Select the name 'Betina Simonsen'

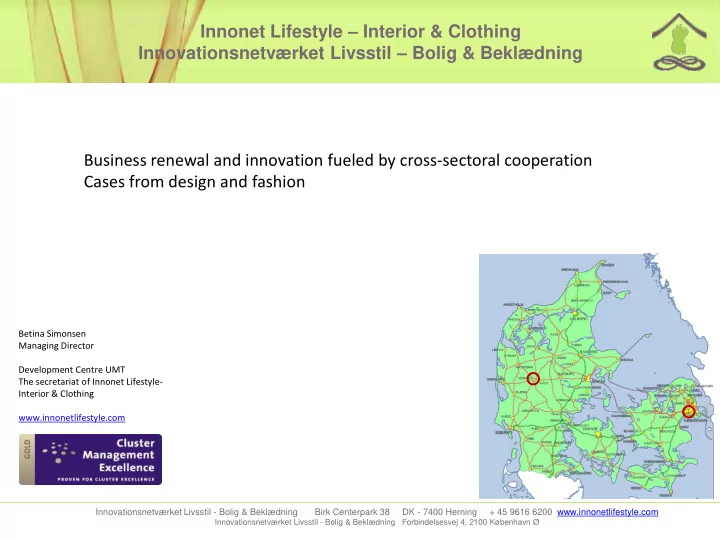click(52, 334)
